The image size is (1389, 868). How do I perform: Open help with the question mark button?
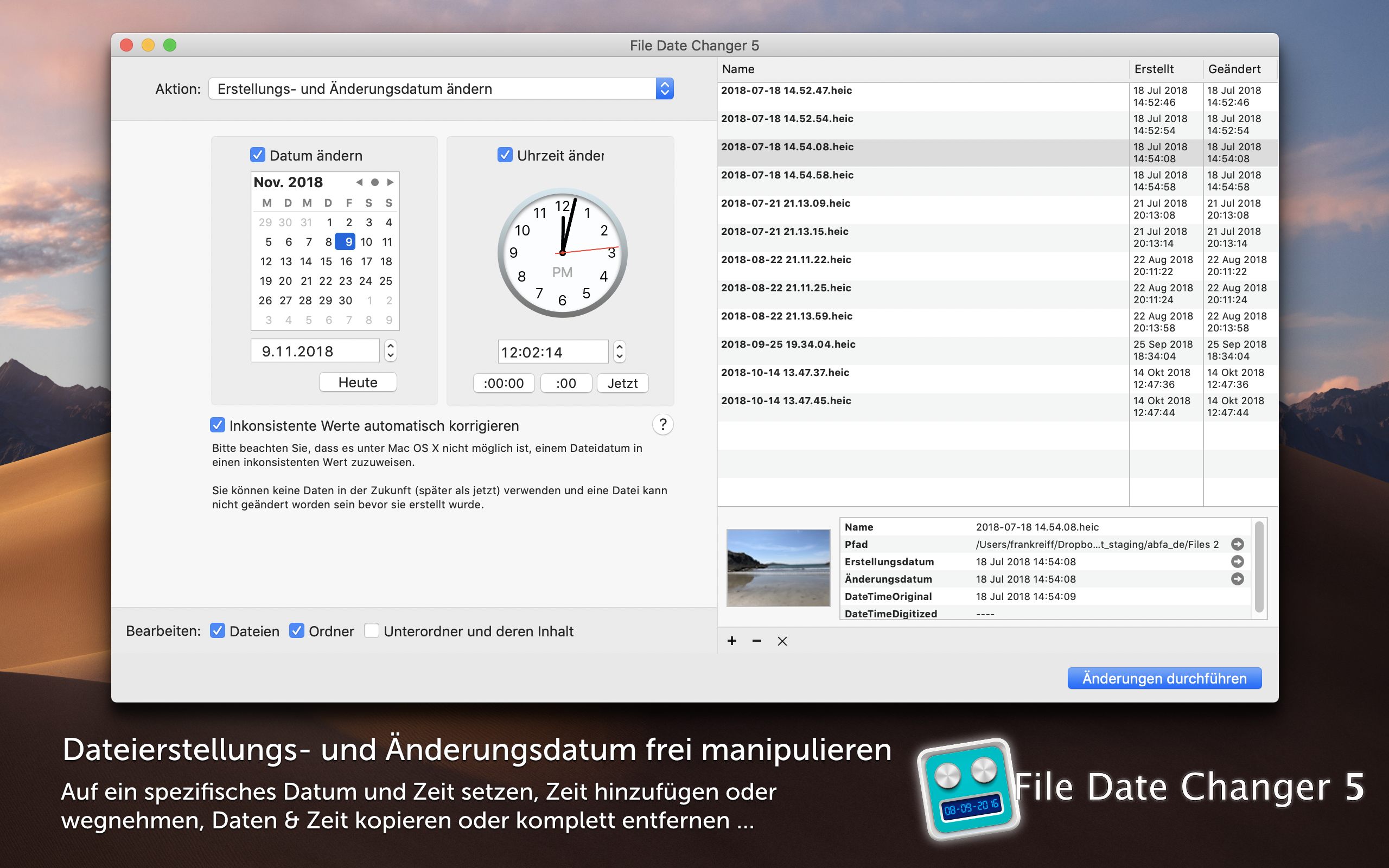(x=663, y=424)
